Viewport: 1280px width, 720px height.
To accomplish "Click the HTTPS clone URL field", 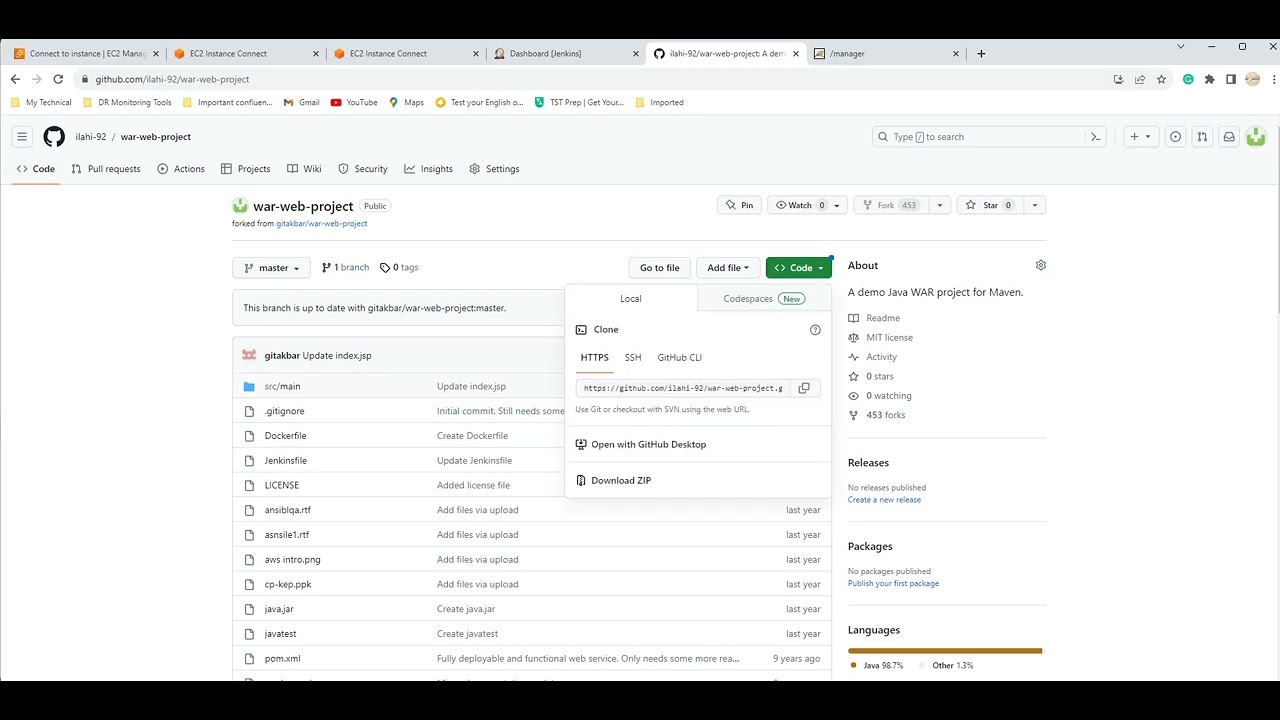I will coord(685,388).
